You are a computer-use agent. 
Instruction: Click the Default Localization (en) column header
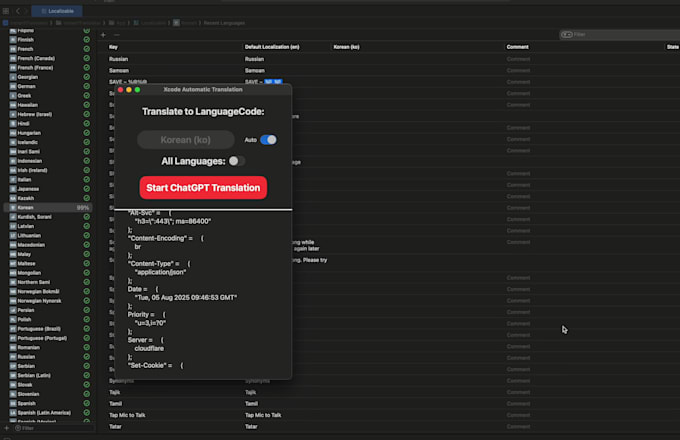pos(272,47)
